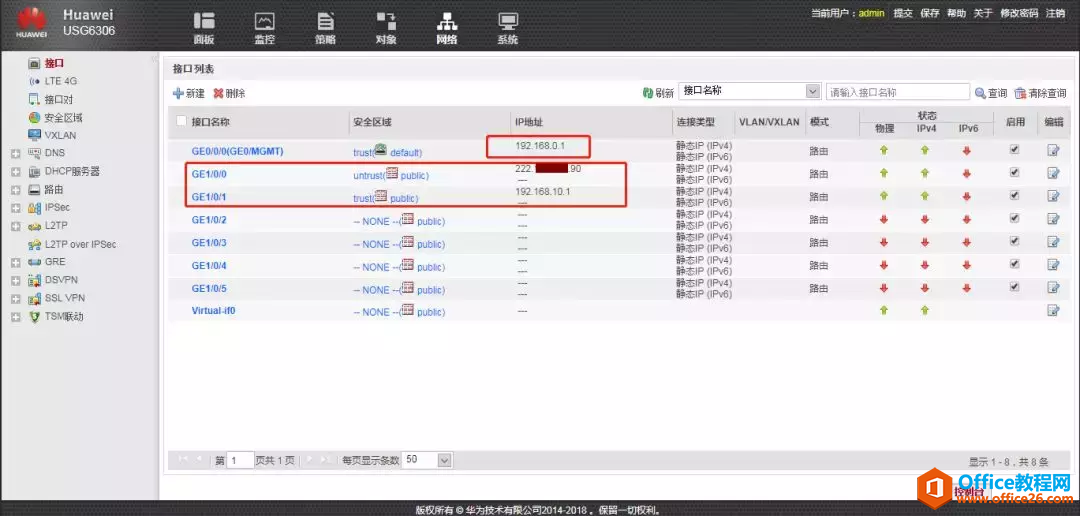The height and width of the screenshot is (516, 1080).
Task: Open the GE1/0/0 interface link
Action: point(209,174)
